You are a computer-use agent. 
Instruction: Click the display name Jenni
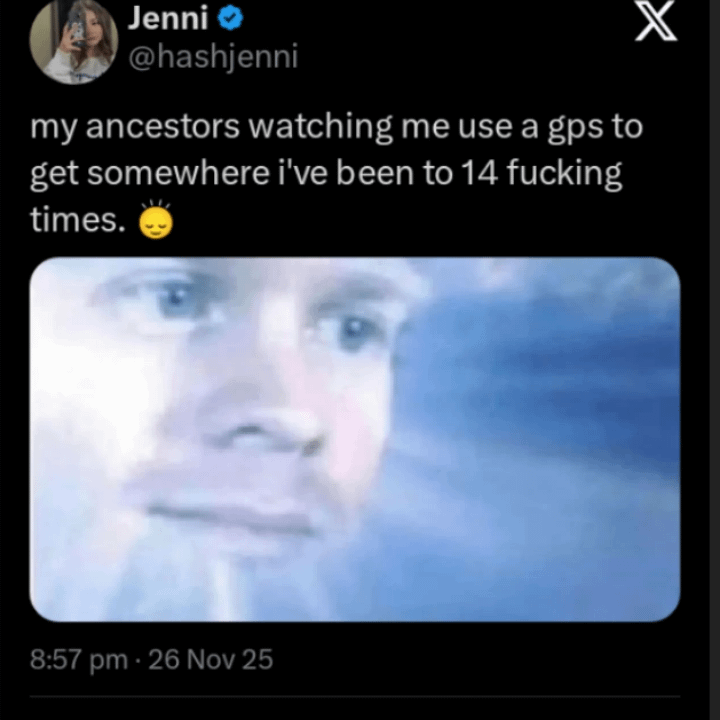click(166, 17)
